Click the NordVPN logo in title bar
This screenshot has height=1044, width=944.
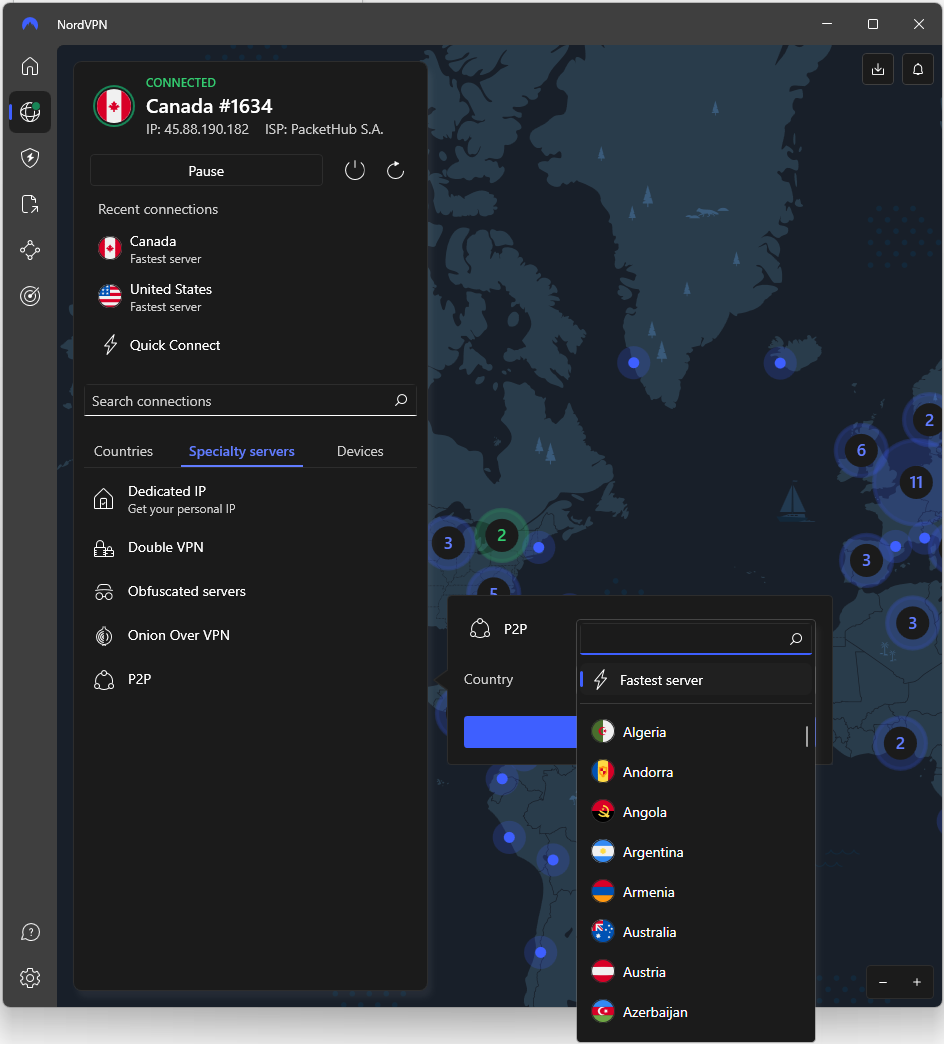pos(30,24)
